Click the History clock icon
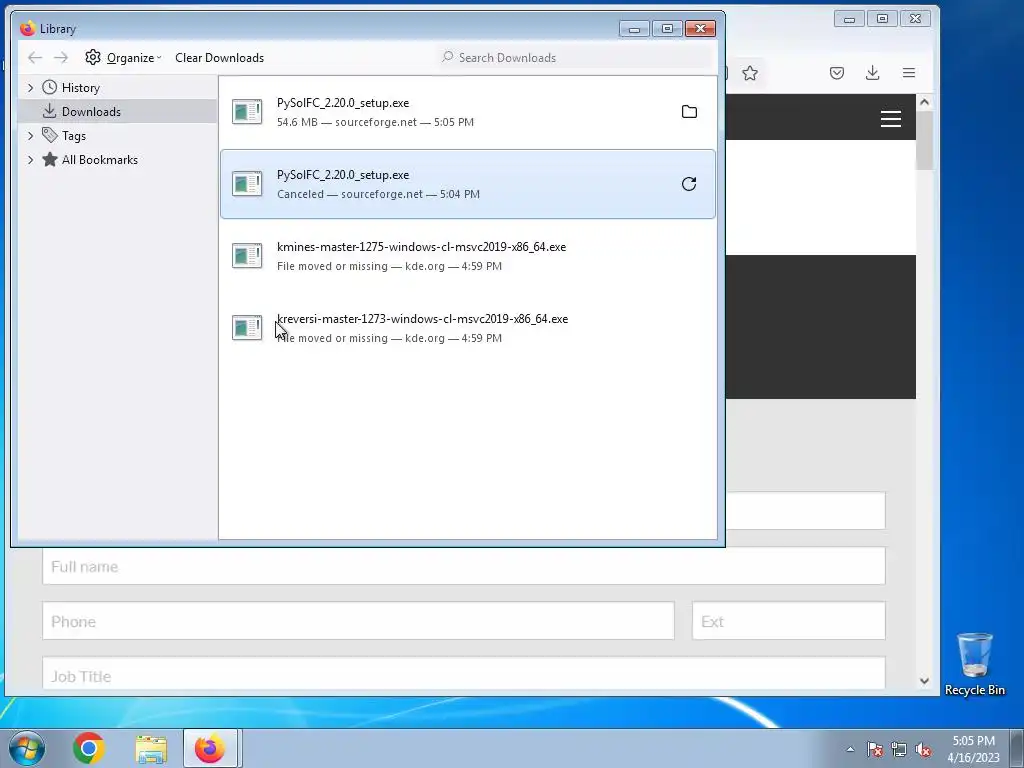The image size is (1024, 768). click(x=49, y=87)
